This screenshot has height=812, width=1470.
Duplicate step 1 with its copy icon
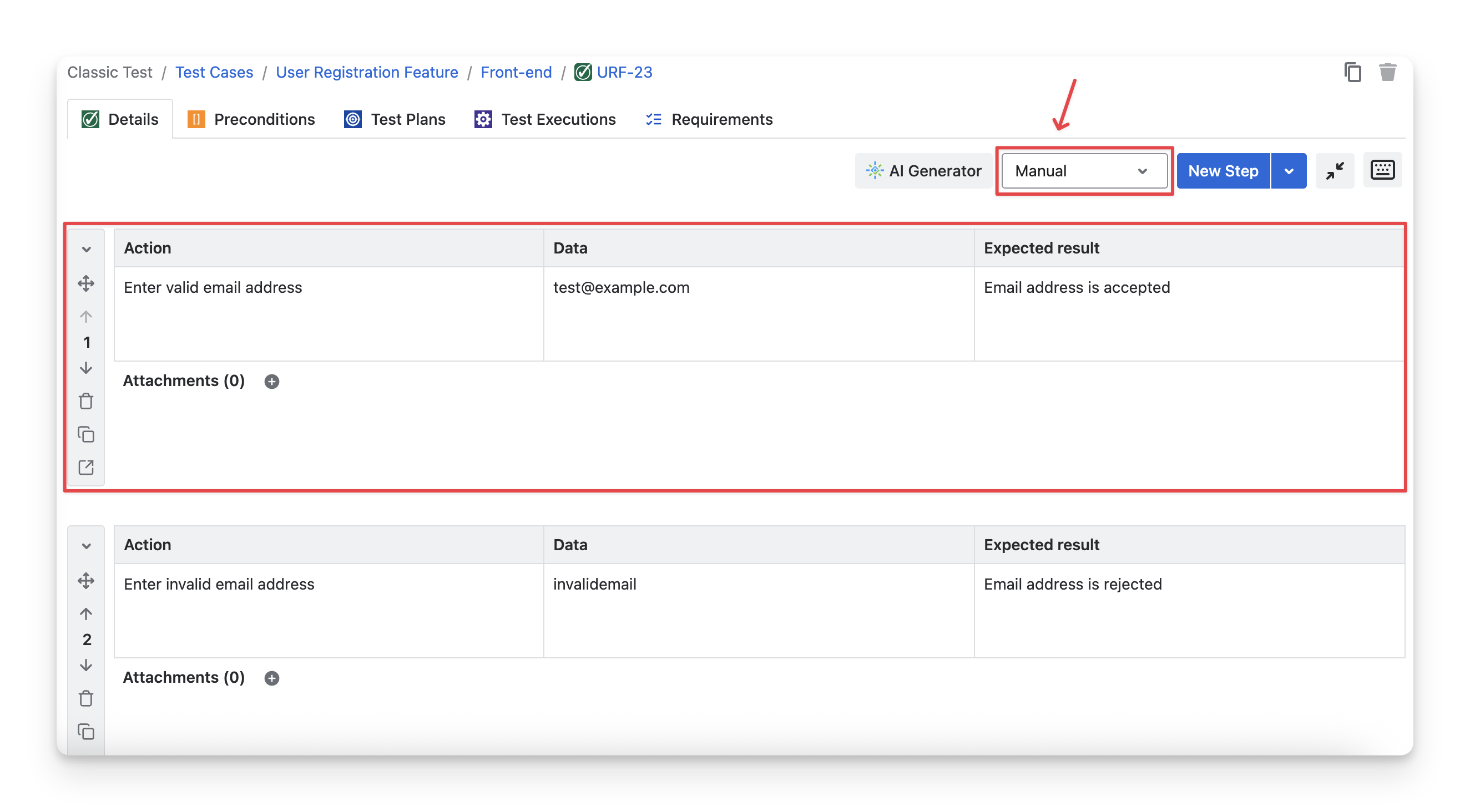[x=86, y=434]
